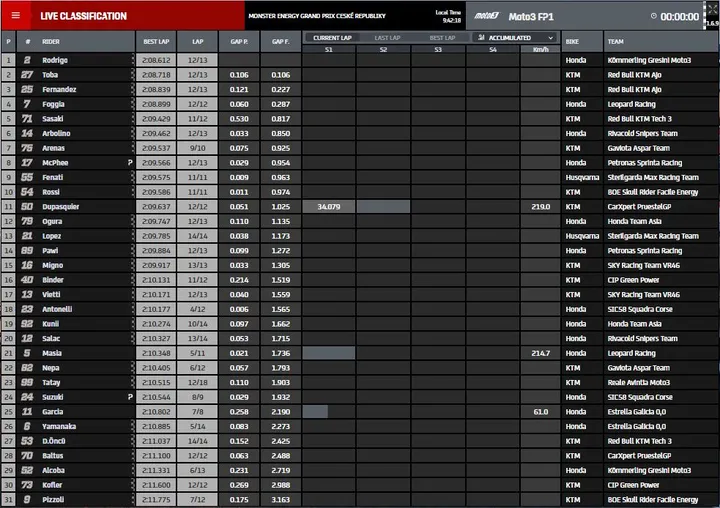The width and height of the screenshot is (720, 508).
Task: Click the checkered flag icon in Kofler's row
Action: pos(133,485)
